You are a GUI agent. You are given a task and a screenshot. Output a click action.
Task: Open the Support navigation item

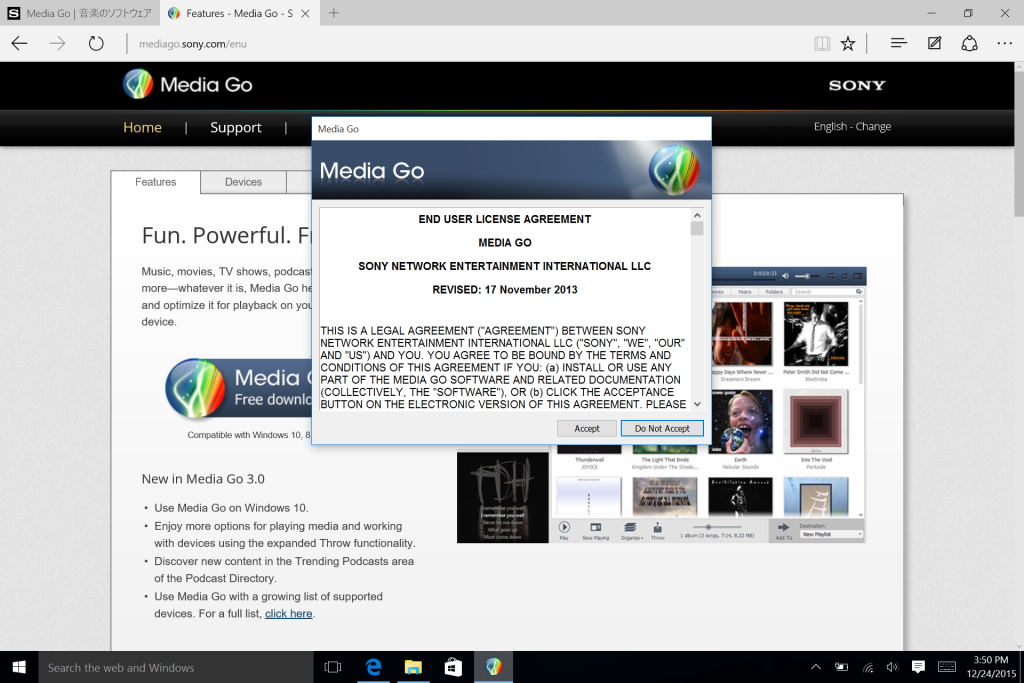click(236, 127)
